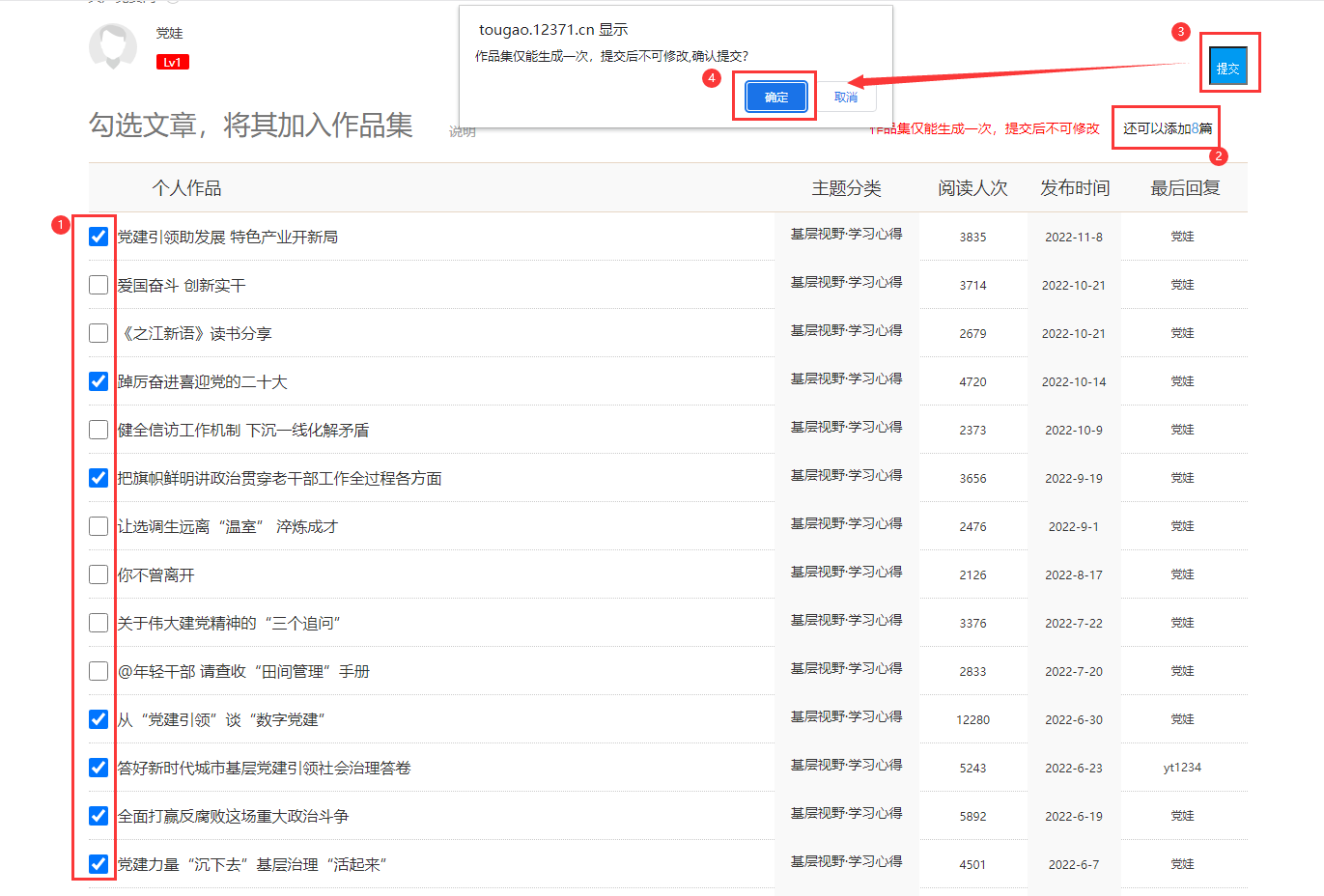Enable checkbox for 你不曾离开
Image resolution: width=1324 pixels, height=896 pixels.
[x=99, y=574]
